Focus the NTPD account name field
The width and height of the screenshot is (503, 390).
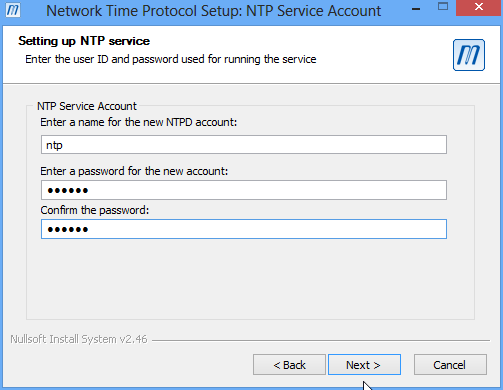coord(244,145)
